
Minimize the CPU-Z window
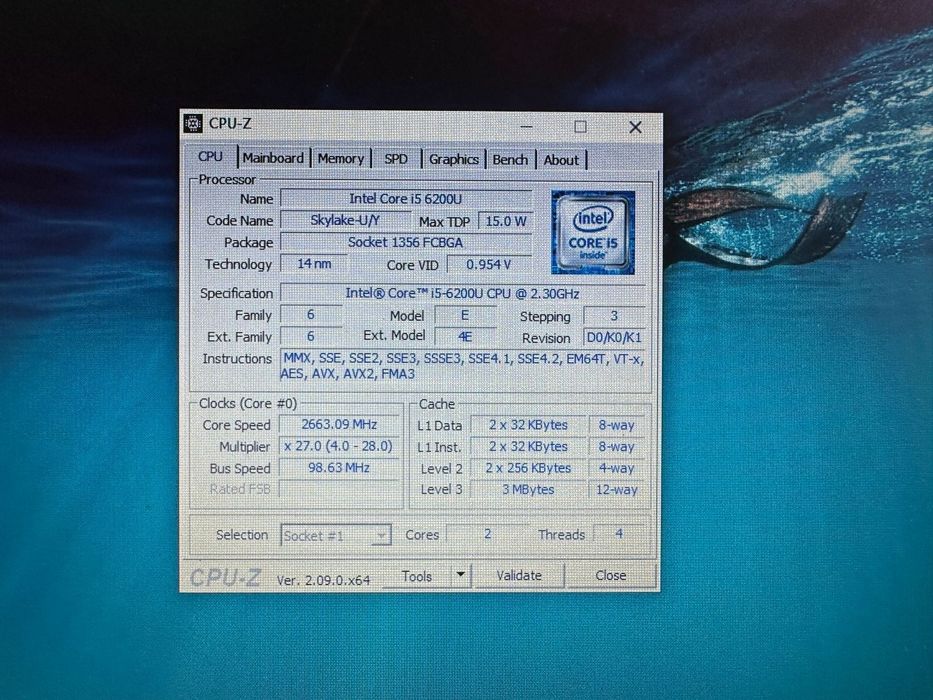coord(526,127)
